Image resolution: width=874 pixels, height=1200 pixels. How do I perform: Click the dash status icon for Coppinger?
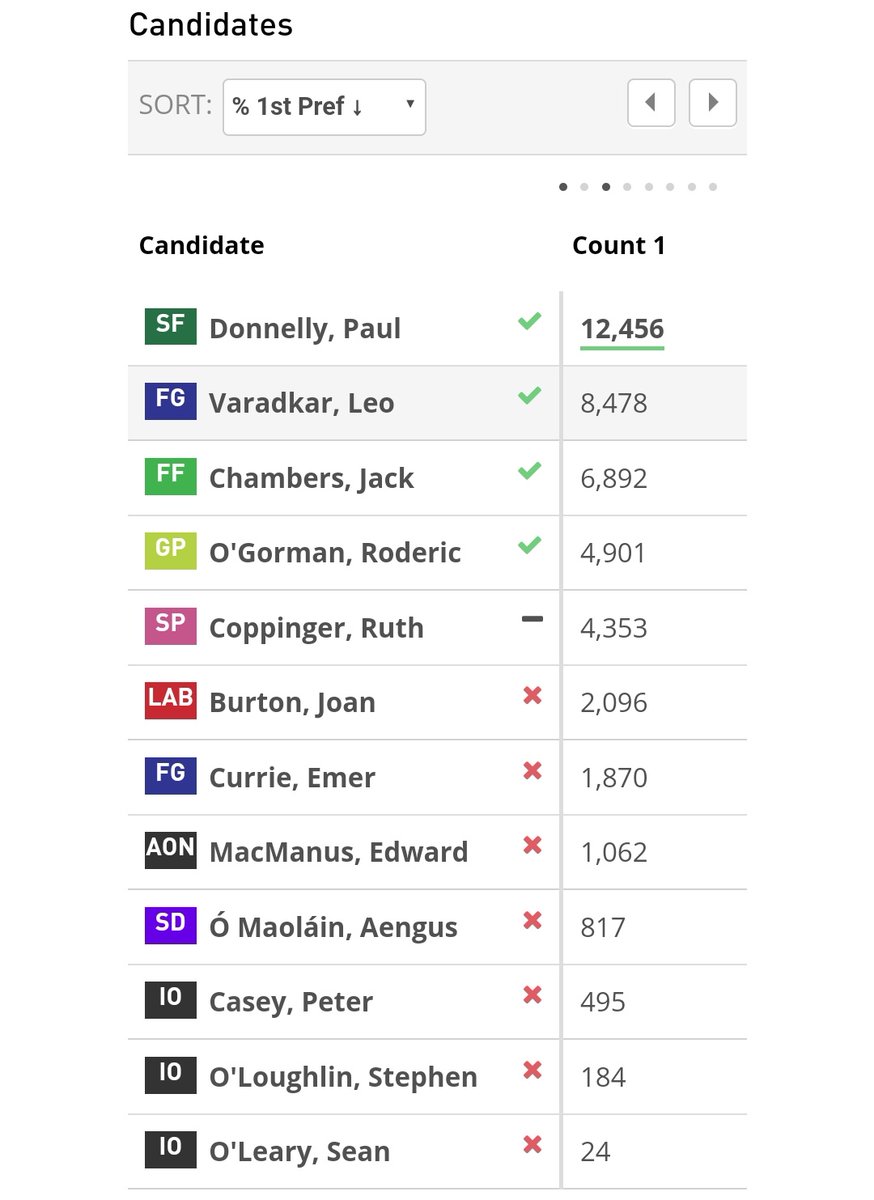click(x=532, y=620)
